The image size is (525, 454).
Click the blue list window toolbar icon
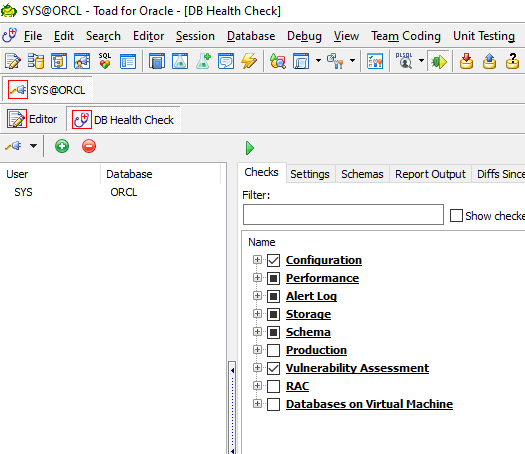click(128, 61)
